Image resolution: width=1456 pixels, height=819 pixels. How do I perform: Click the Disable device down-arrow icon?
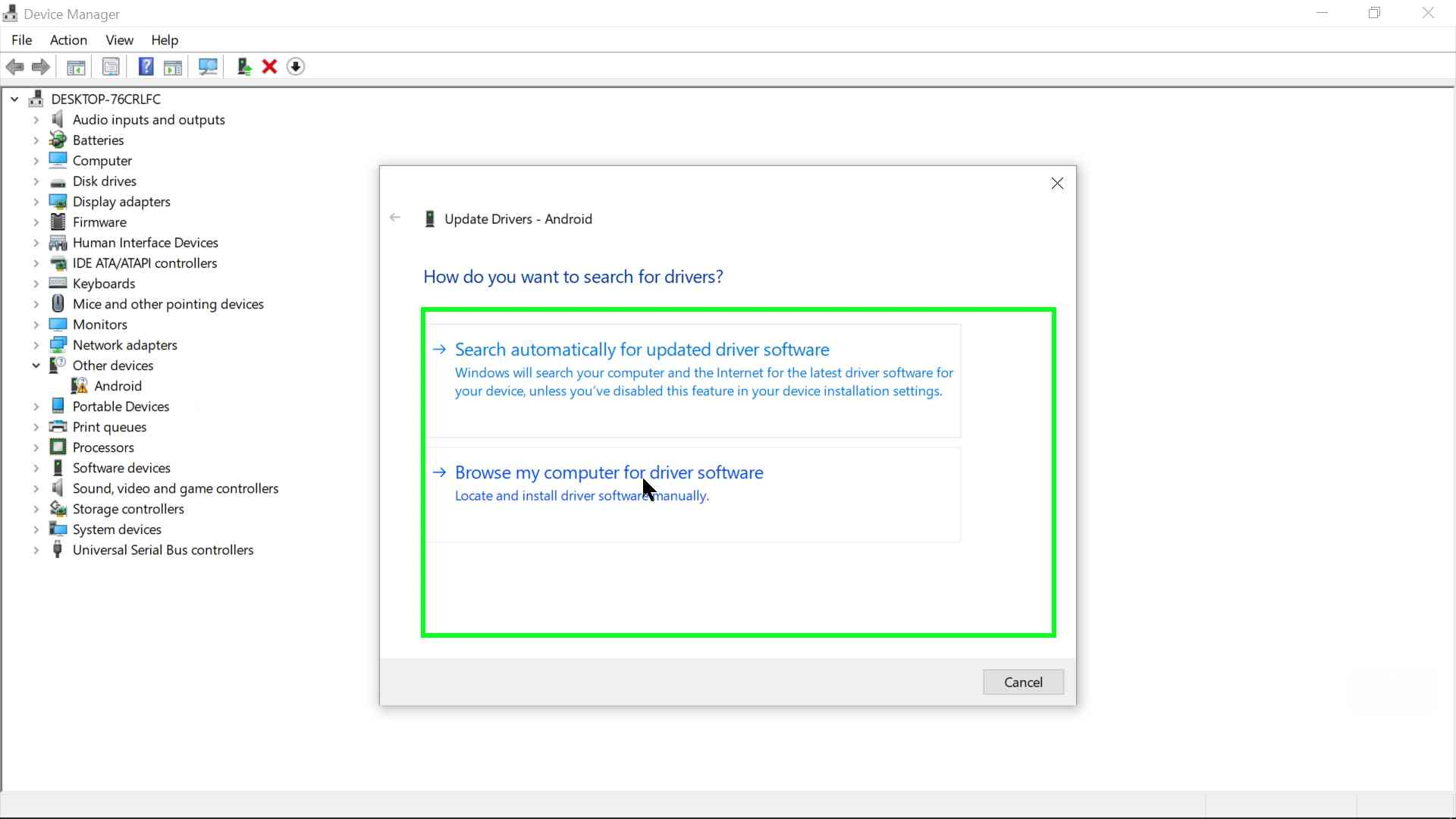296,67
